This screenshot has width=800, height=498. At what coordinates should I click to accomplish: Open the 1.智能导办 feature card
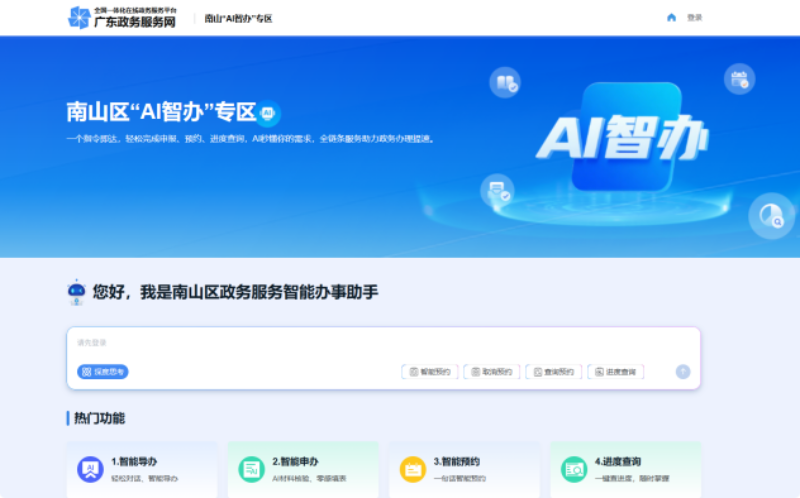click(x=142, y=469)
